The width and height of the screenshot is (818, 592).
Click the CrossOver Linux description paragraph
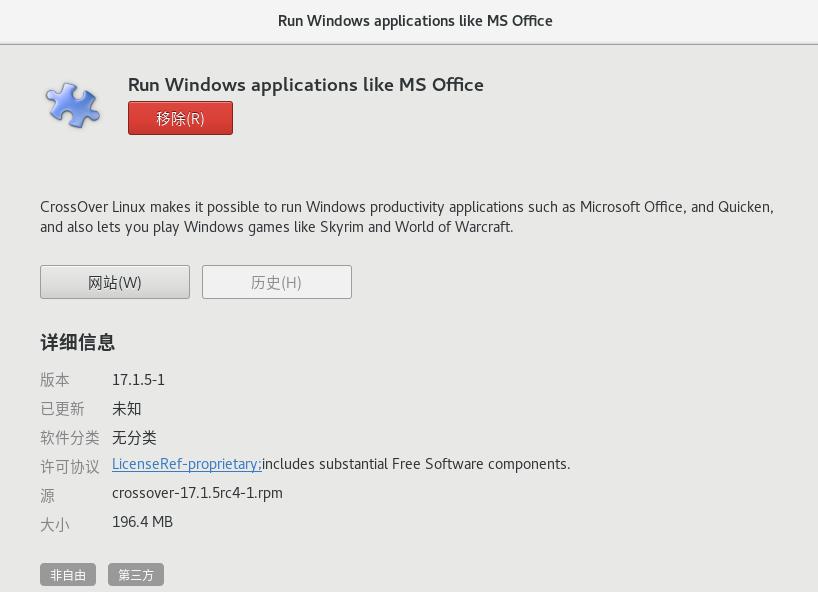[x=406, y=217]
